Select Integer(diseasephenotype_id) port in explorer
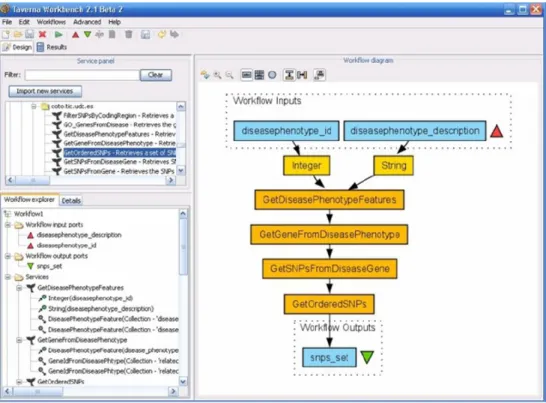The height and width of the screenshot is (403, 546). (90, 298)
